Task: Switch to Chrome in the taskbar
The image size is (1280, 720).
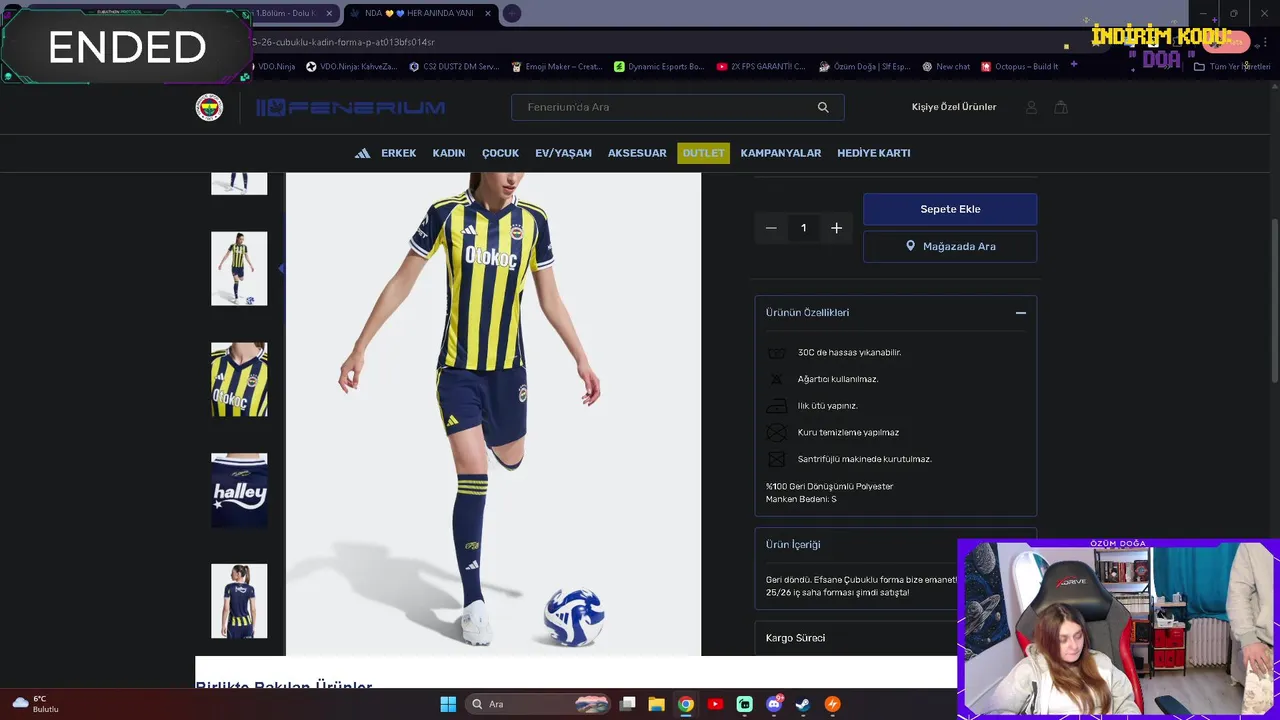Action: point(685,704)
